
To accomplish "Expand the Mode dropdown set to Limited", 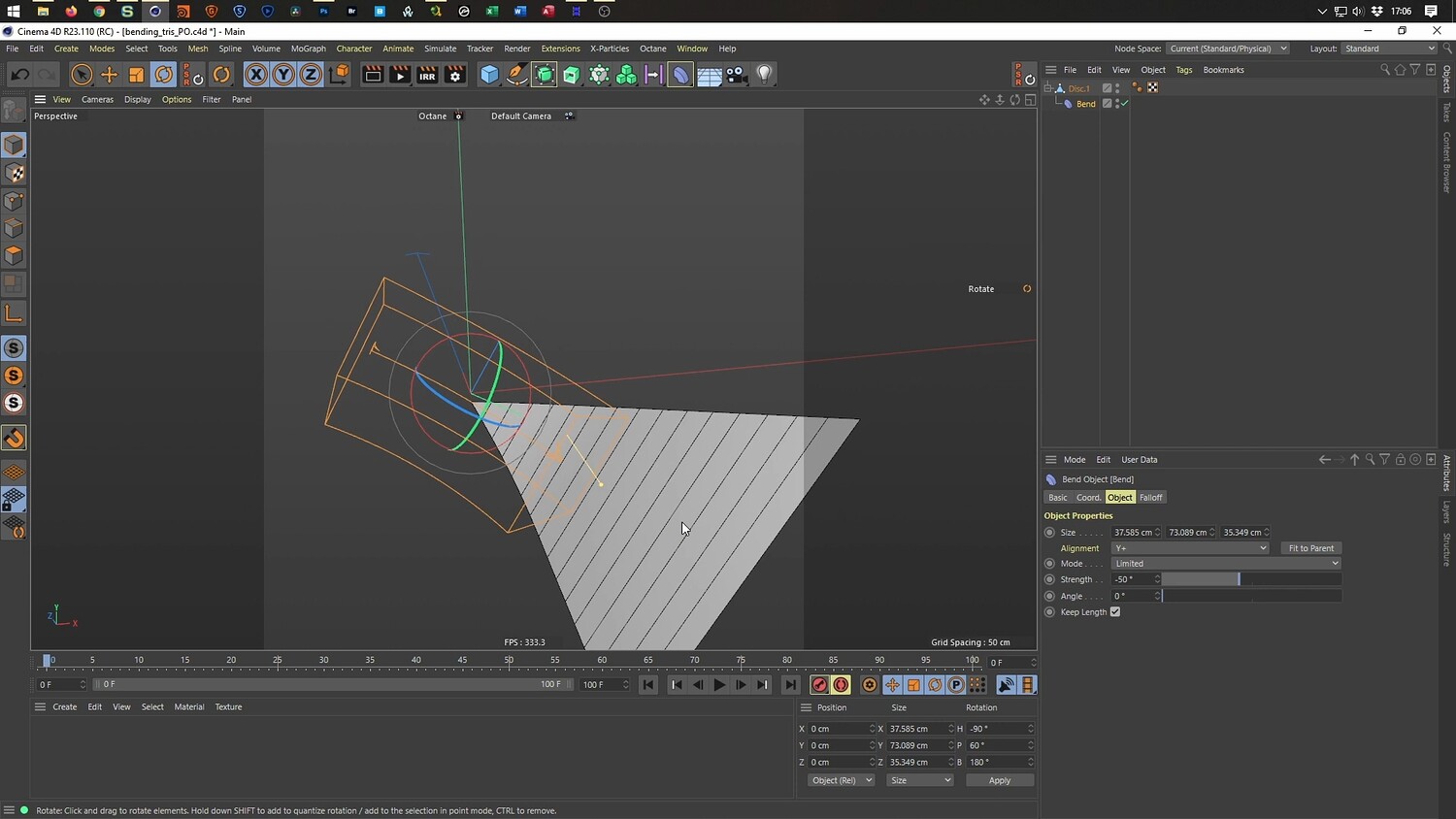I will tap(1225, 564).
